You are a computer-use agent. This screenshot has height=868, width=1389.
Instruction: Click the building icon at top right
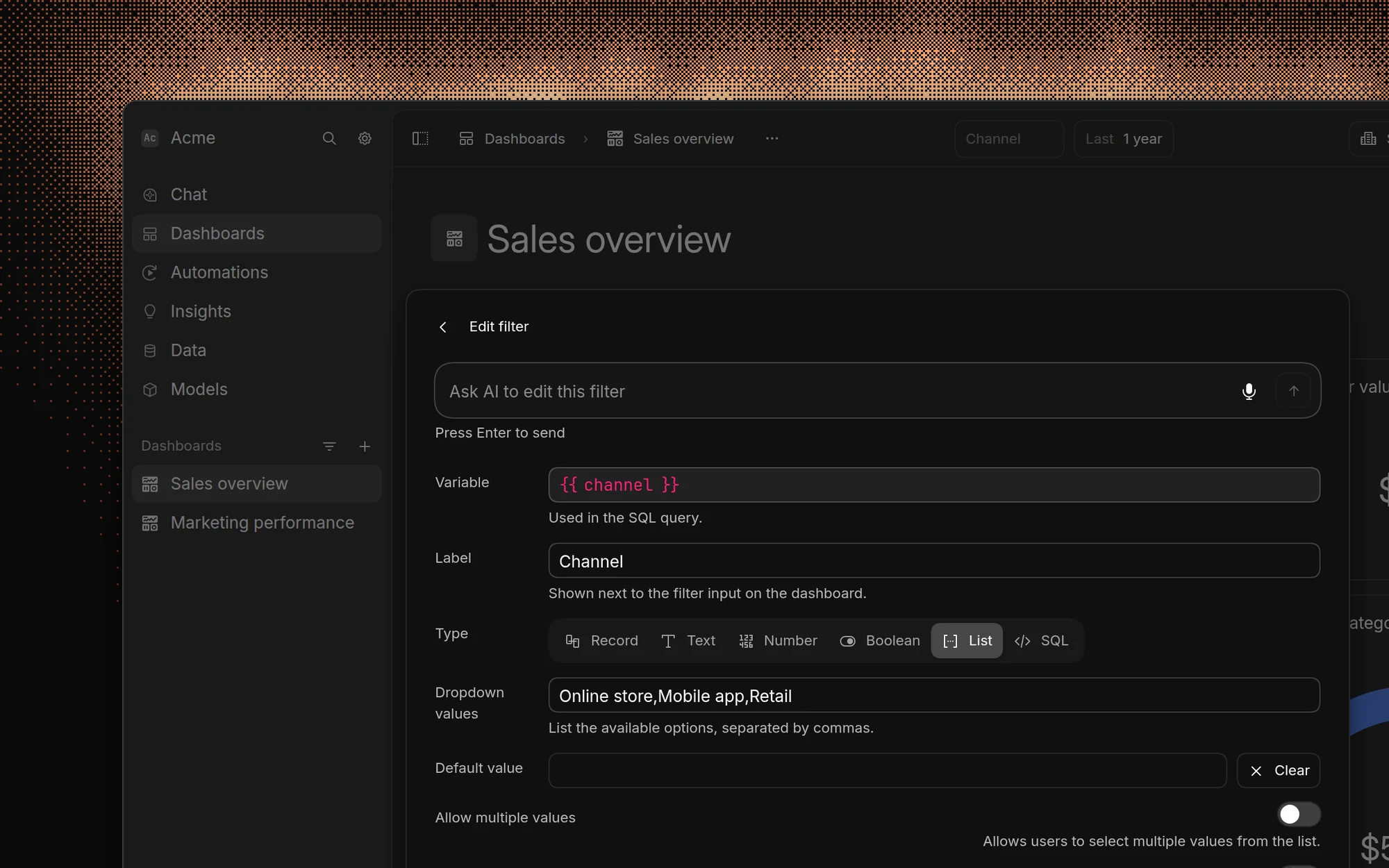tap(1368, 139)
